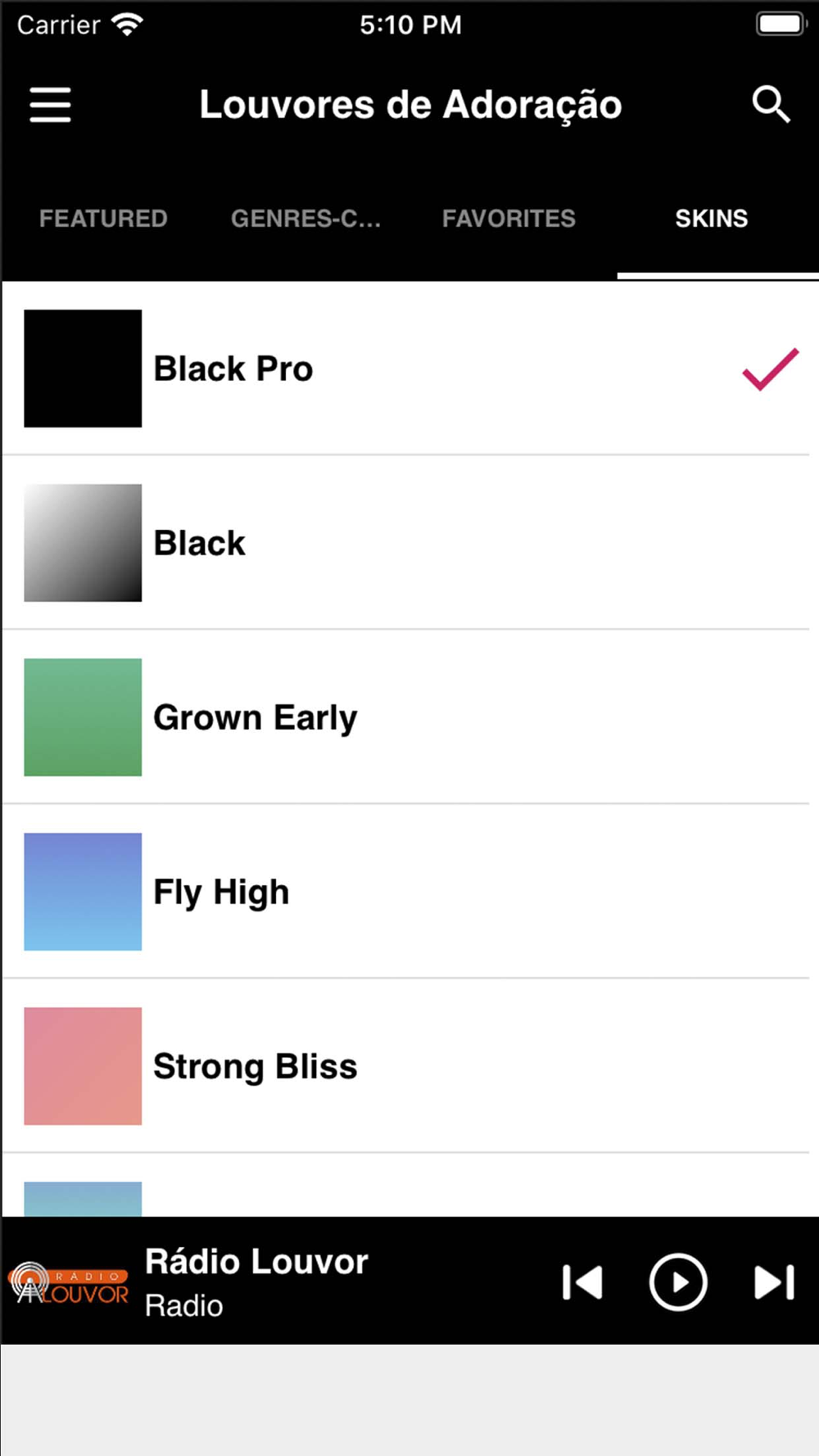Open the Genres-C... tab
819x1456 pixels.
(305, 219)
